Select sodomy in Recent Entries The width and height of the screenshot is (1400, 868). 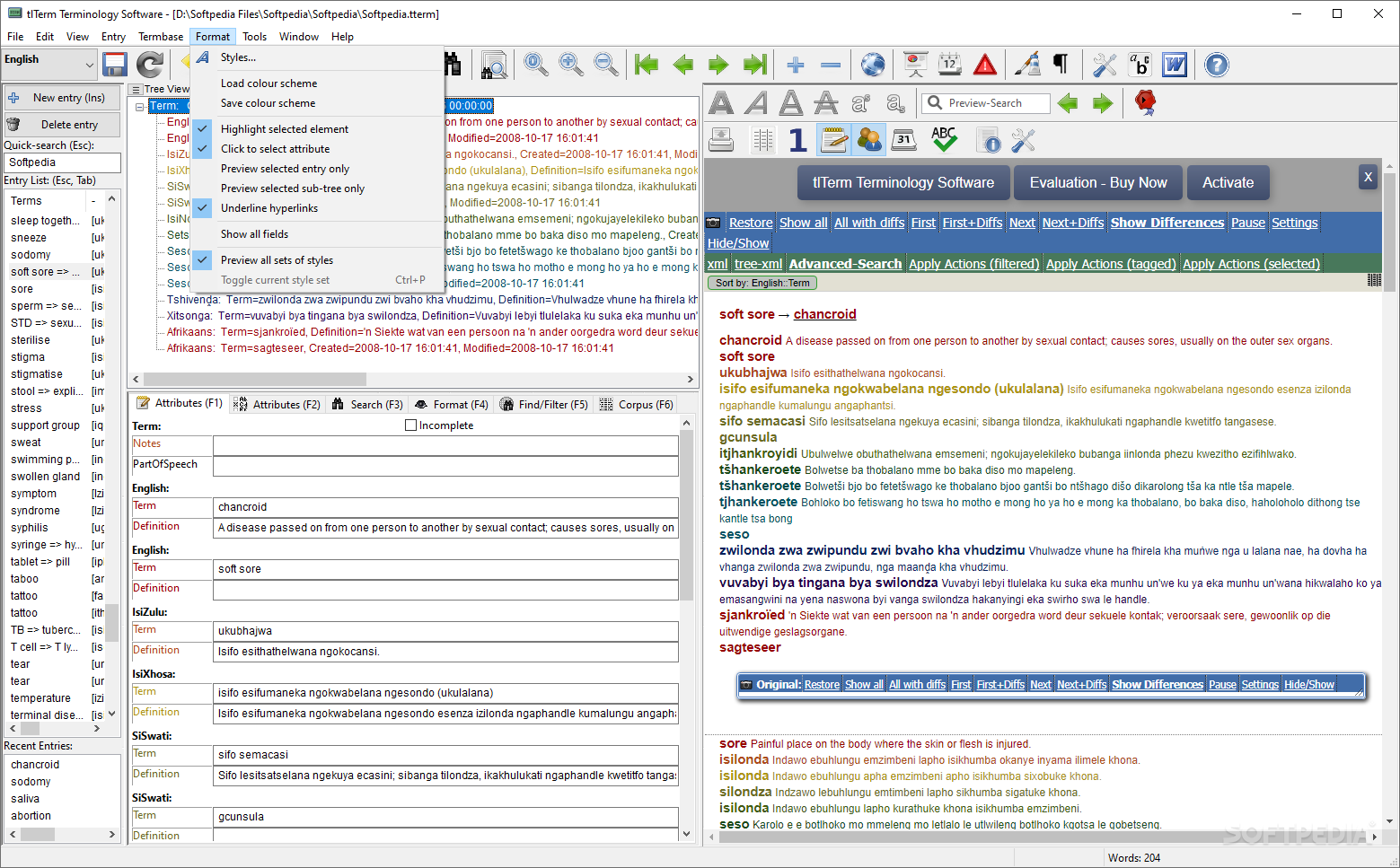pyautogui.click(x=31, y=782)
